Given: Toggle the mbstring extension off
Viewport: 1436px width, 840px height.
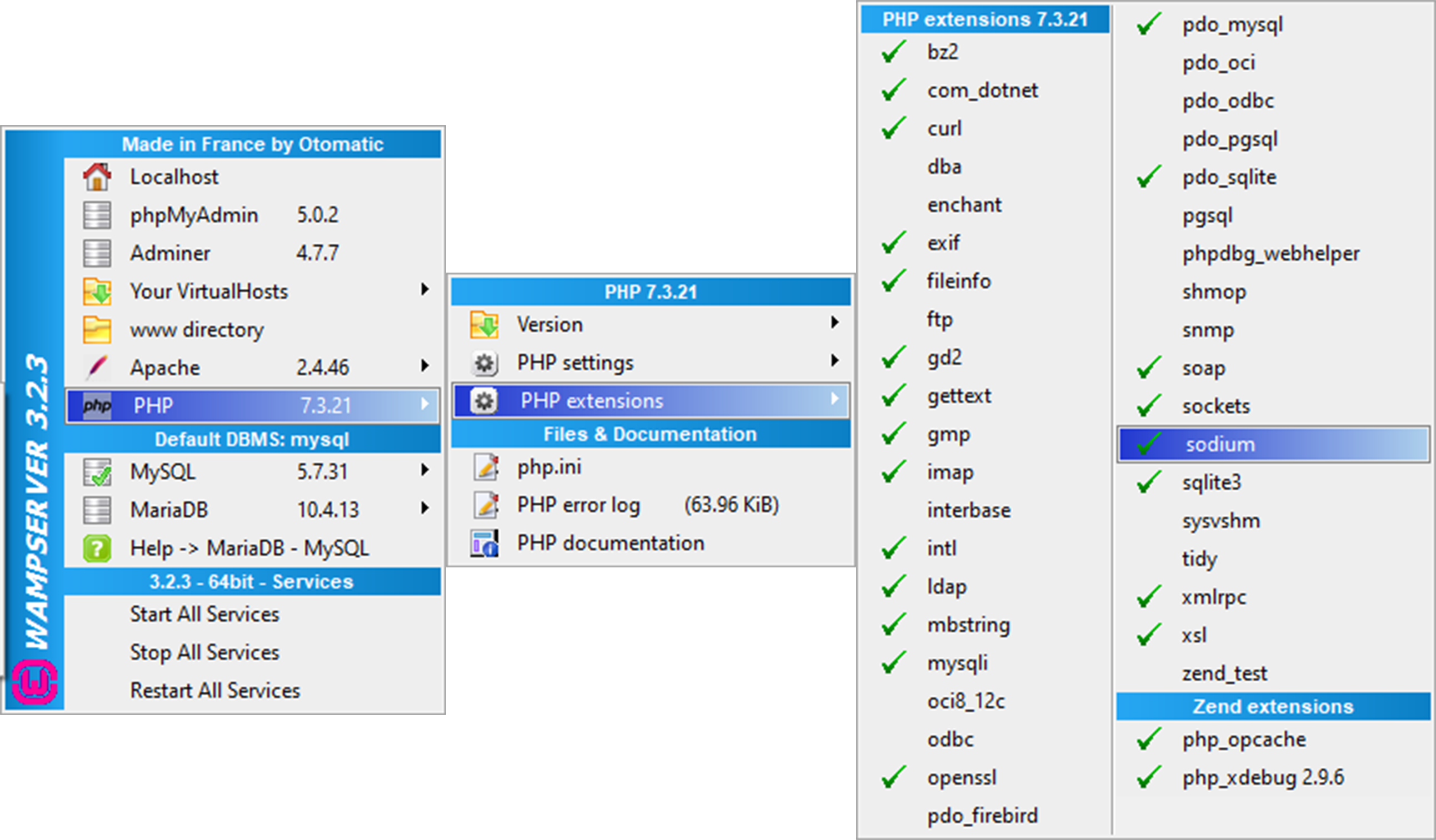Looking at the screenshot, I should tap(986, 625).
